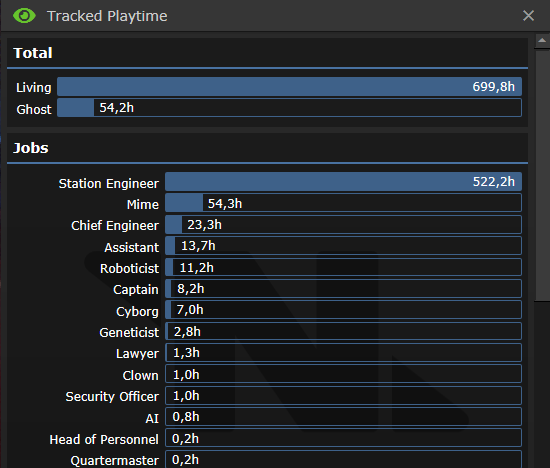Click the Lawyer playtime bar 1,3h

pyautogui.click(x=343, y=353)
